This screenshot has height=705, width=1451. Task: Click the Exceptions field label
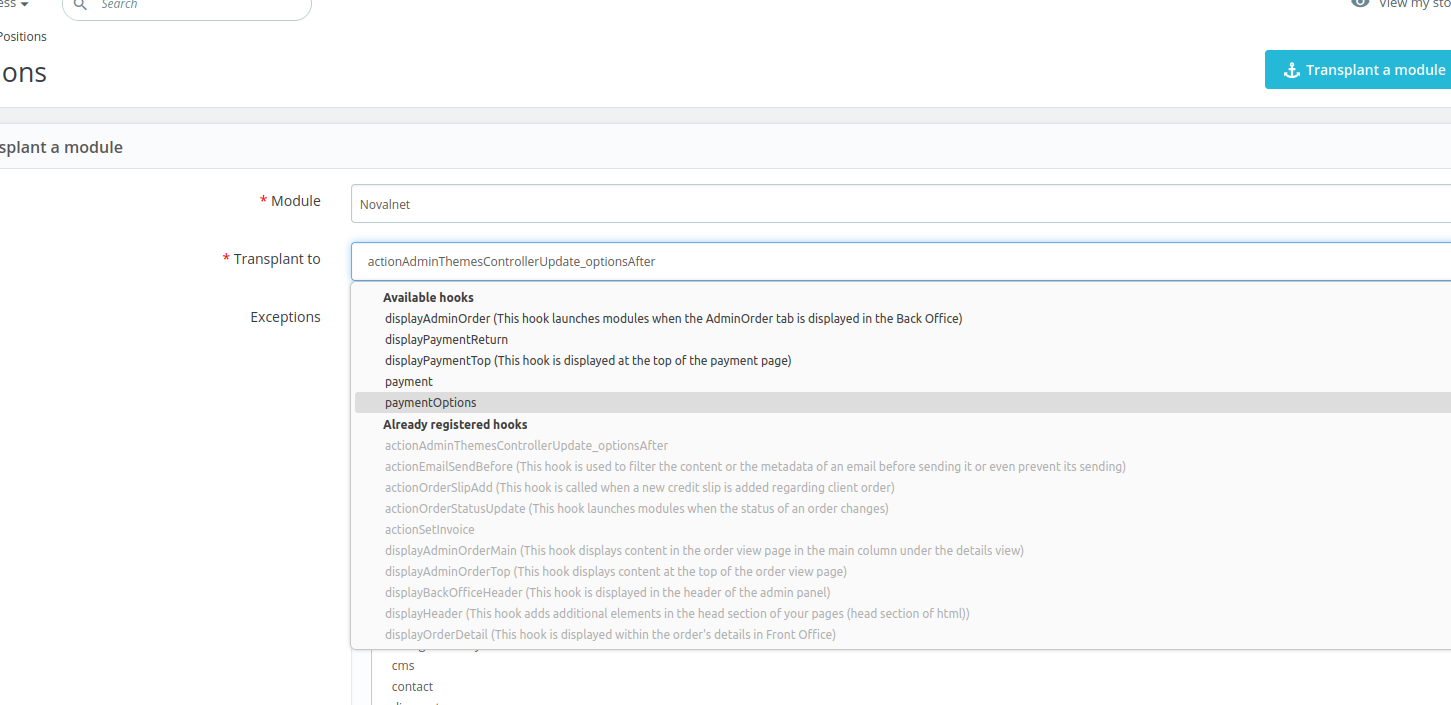pos(285,317)
